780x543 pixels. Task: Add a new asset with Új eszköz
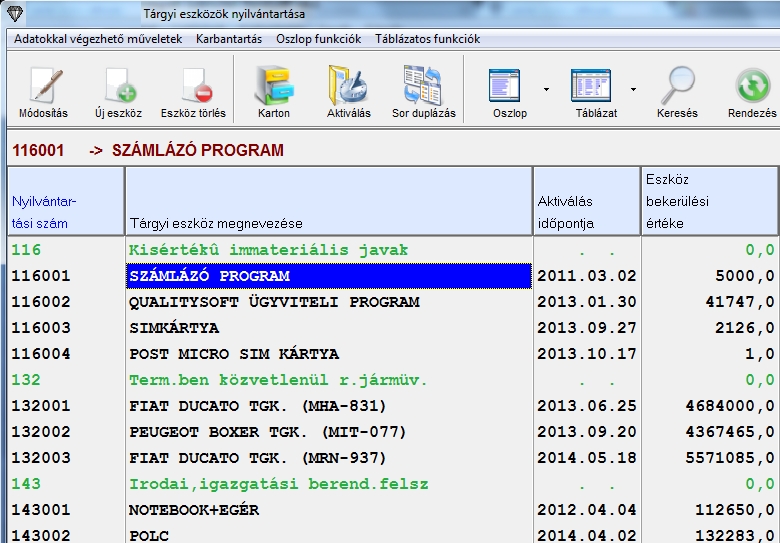point(119,87)
